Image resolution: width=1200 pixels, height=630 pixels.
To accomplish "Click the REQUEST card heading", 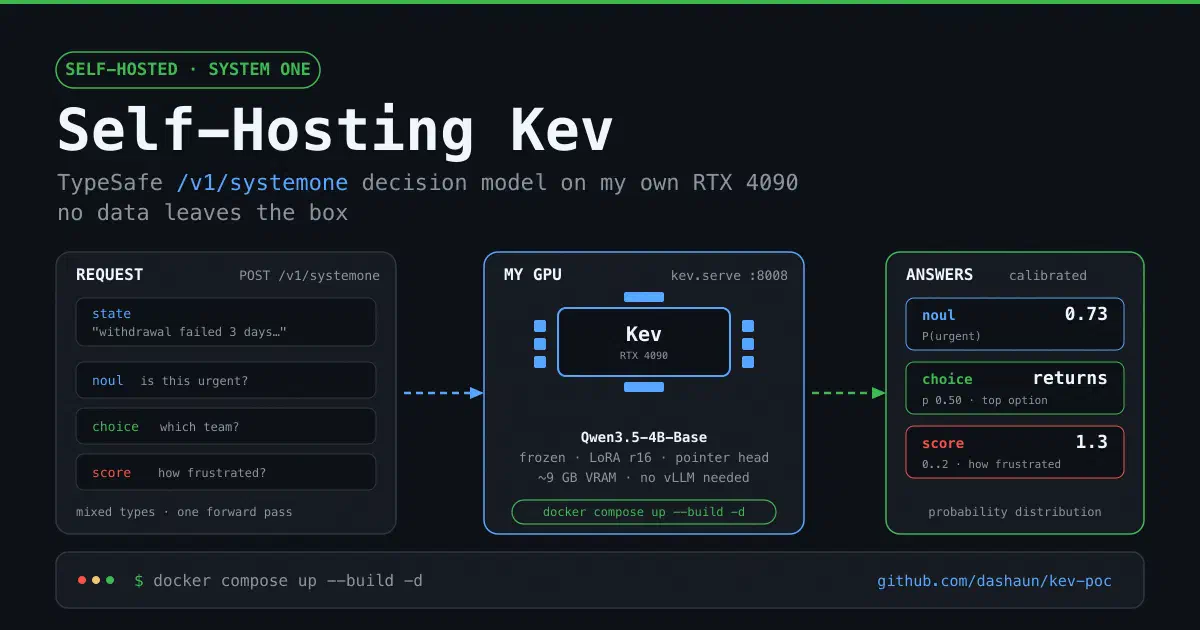I will 110,274.
